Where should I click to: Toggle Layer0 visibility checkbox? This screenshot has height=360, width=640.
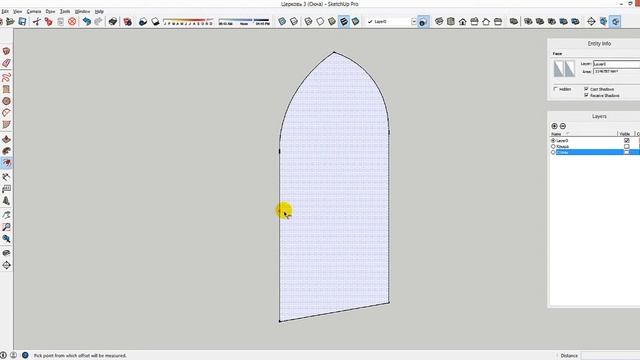[627, 140]
